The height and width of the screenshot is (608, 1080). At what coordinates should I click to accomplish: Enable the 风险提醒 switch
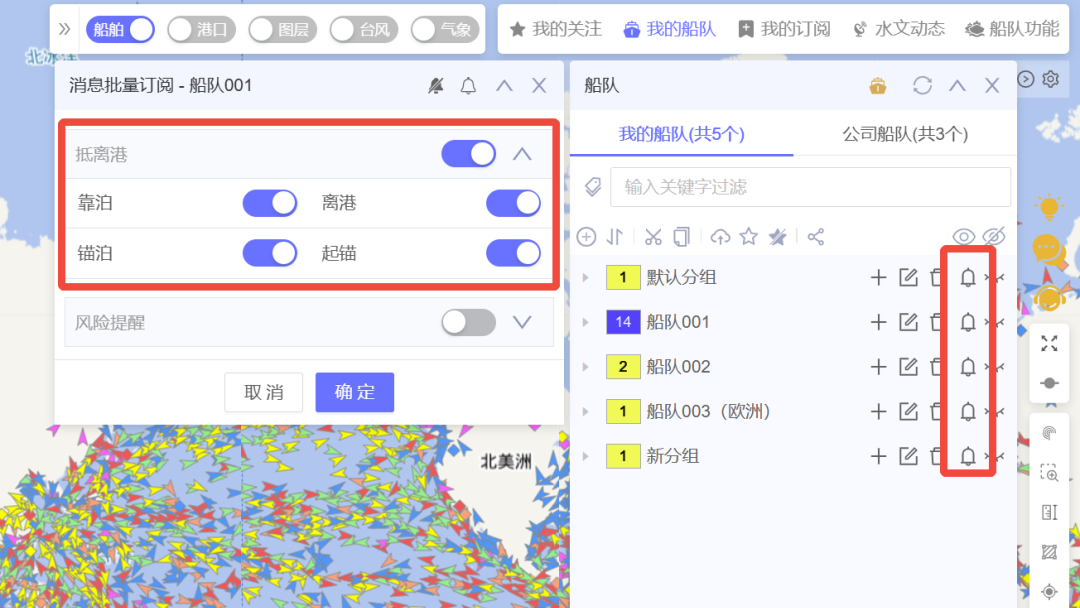click(x=468, y=322)
